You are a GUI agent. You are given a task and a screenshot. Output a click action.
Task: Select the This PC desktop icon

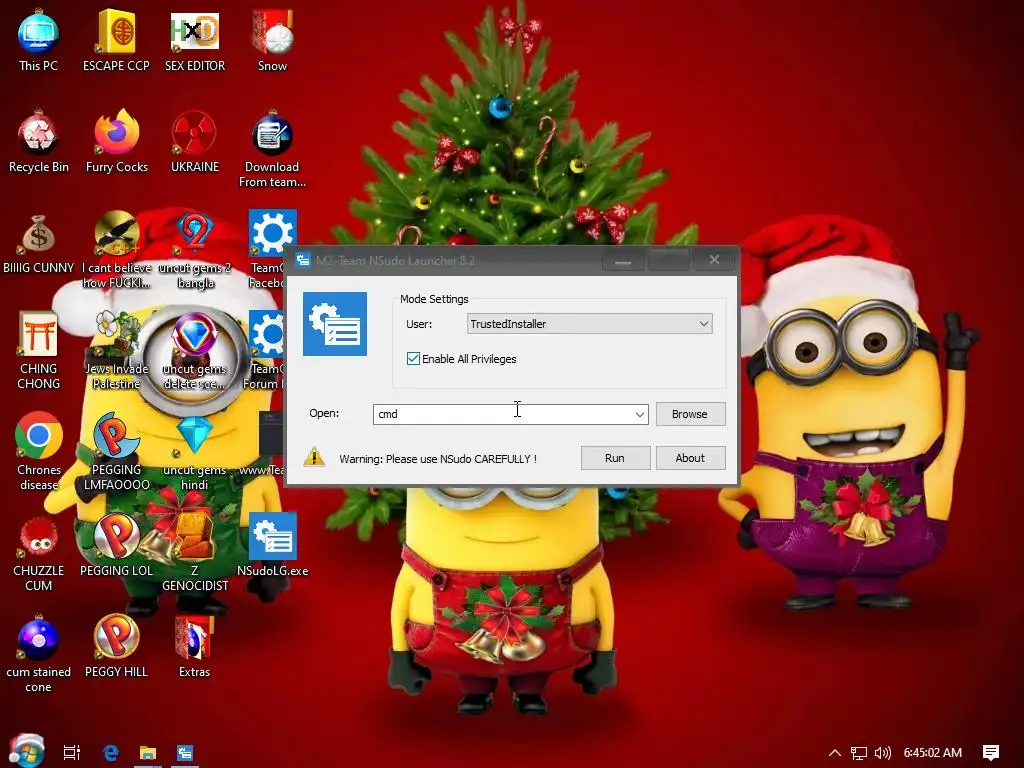tap(38, 40)
